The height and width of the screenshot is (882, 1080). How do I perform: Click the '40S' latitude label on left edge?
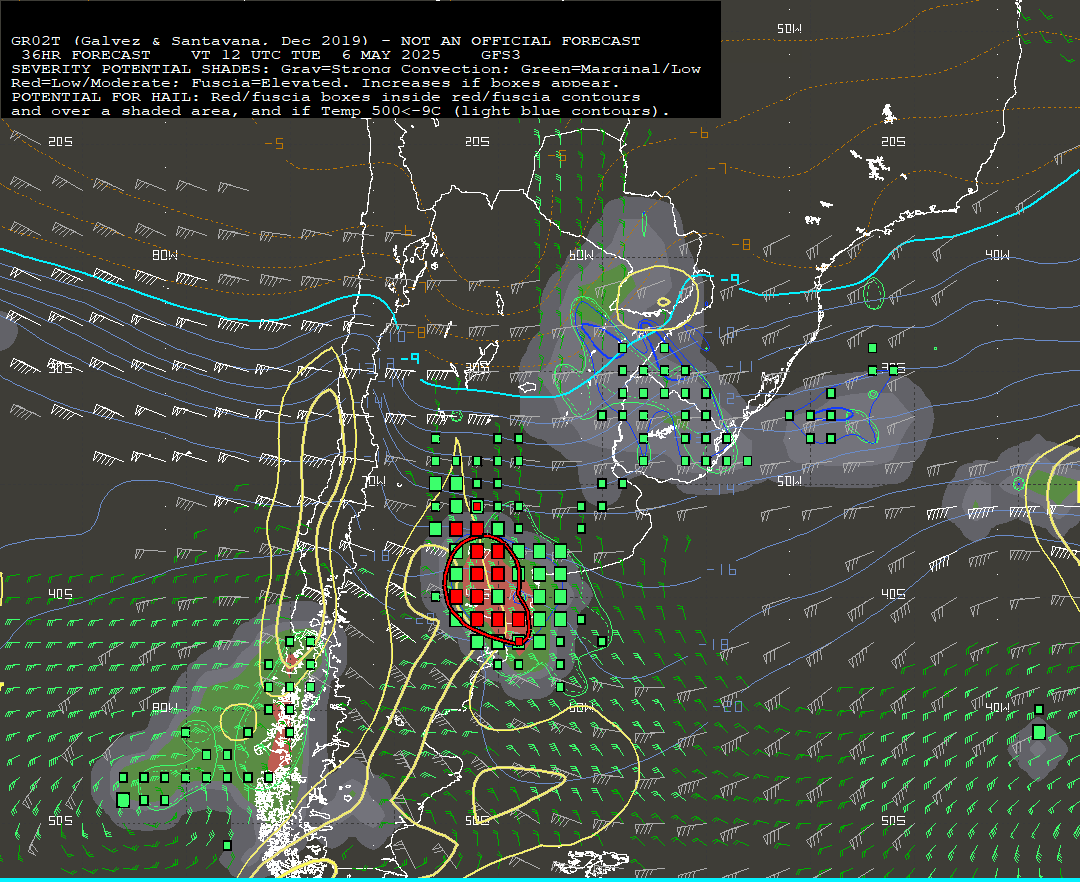pos(60,594)
